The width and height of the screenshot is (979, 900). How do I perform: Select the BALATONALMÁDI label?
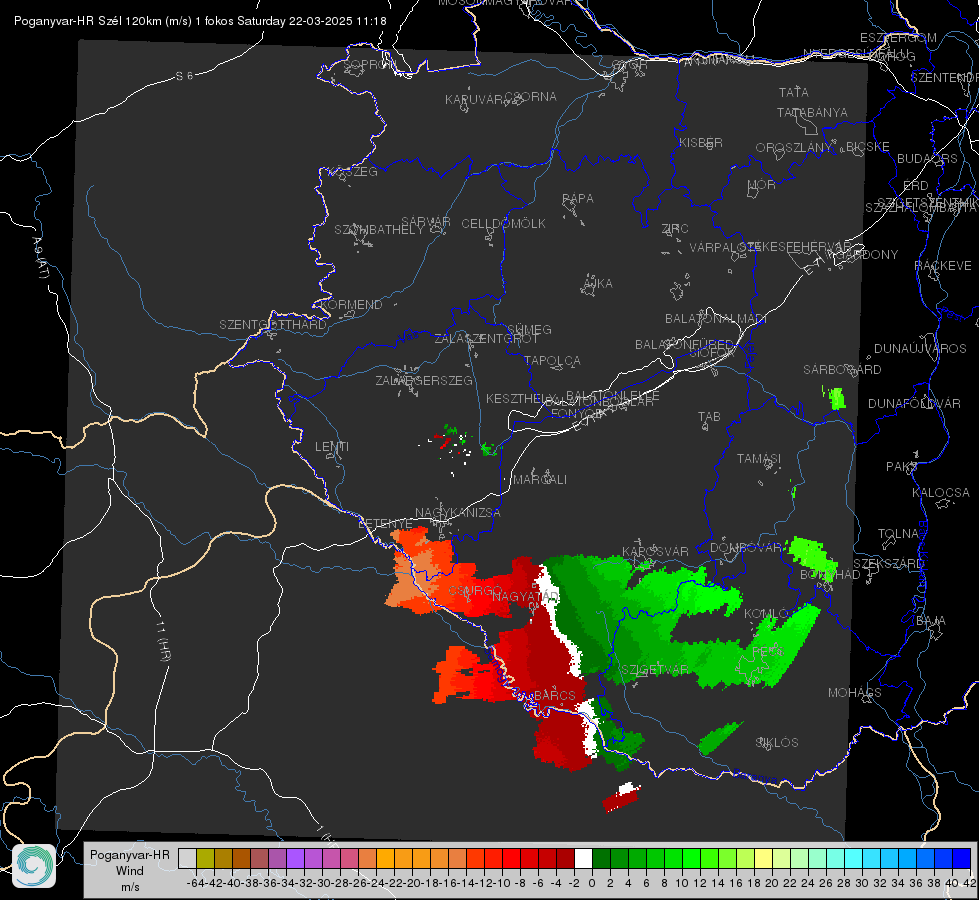click(x=716, y=319)
